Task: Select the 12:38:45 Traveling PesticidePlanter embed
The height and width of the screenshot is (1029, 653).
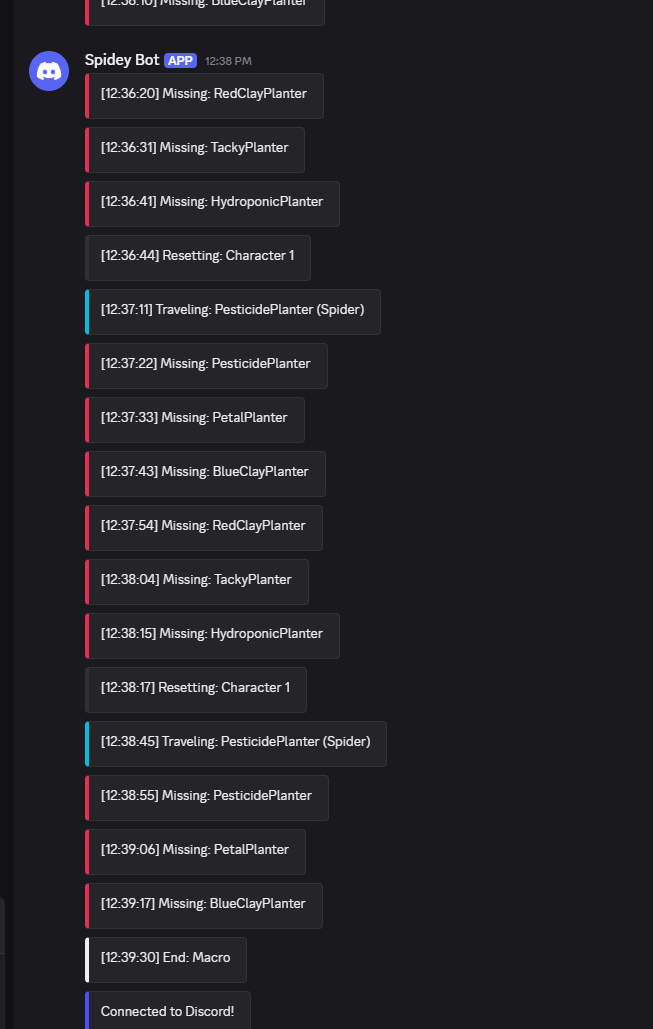Action: pyautogui.click(x=235, y=742)
